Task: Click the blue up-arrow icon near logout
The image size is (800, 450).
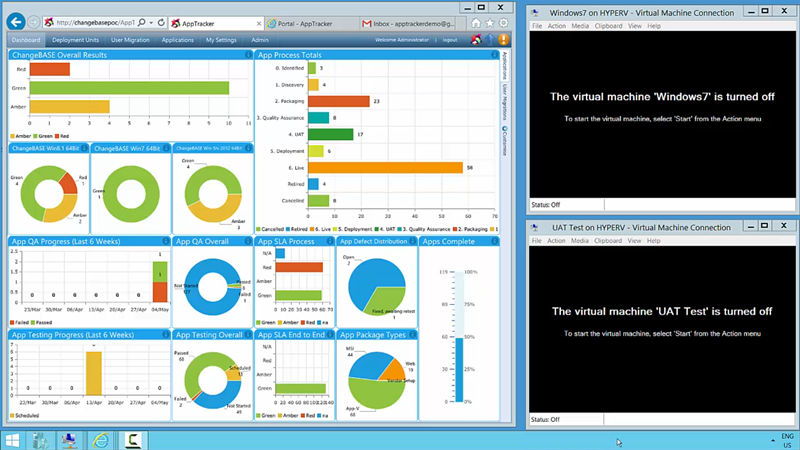Action: click(x=490, y=39)
